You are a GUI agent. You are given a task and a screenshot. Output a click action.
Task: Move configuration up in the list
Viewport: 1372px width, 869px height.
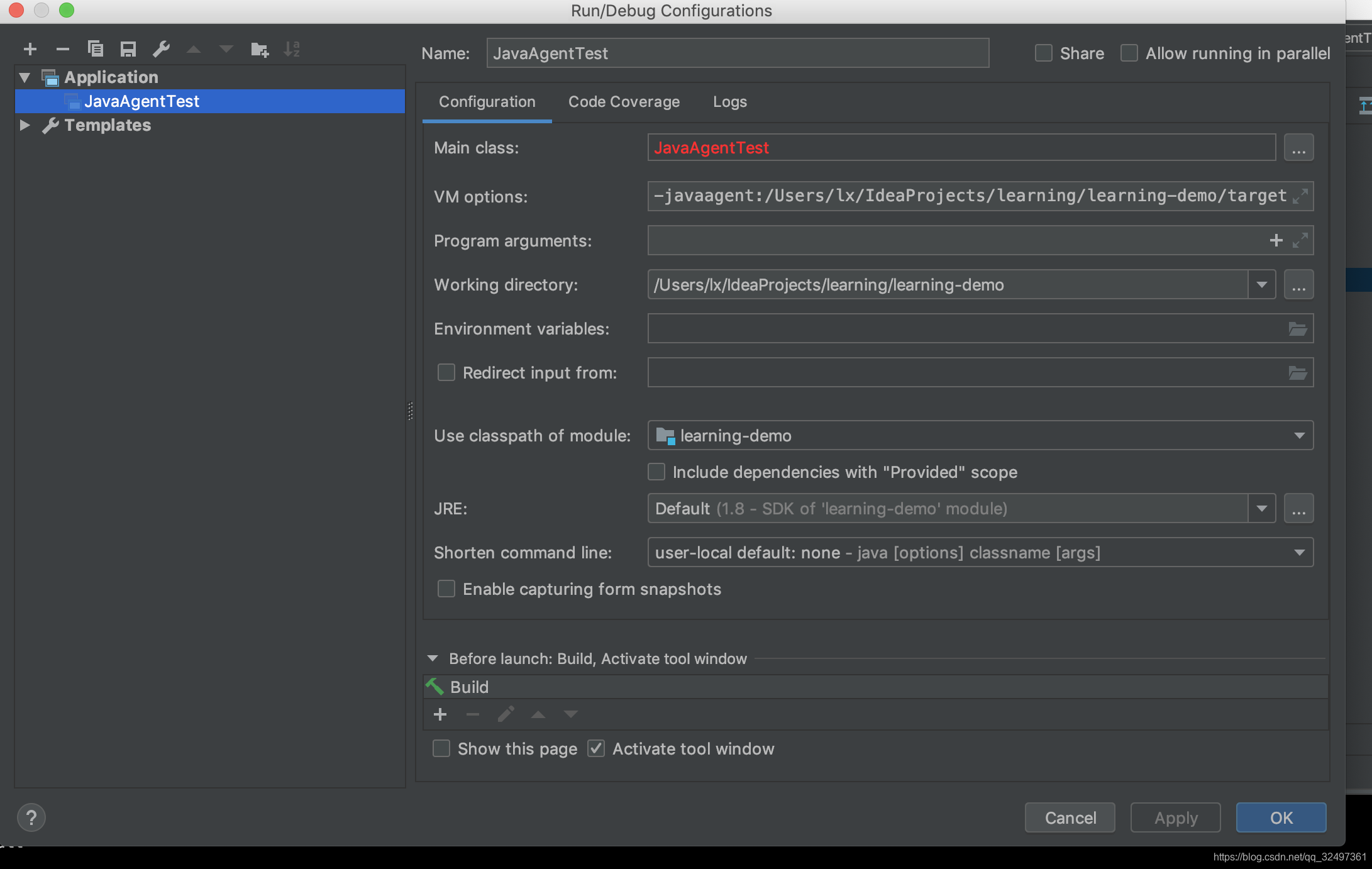point(194,49)
